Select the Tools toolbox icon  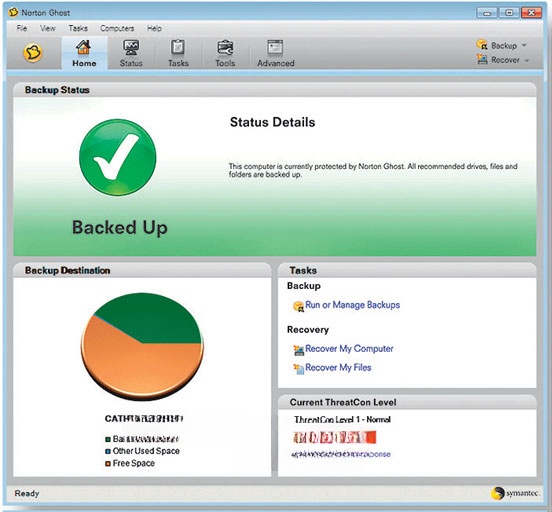pyautogui.click(x=225, y=48)
